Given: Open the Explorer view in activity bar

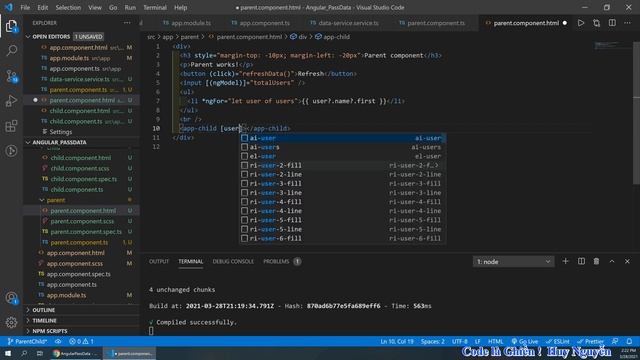Looking at the screenshot, I should coord(11,27).
